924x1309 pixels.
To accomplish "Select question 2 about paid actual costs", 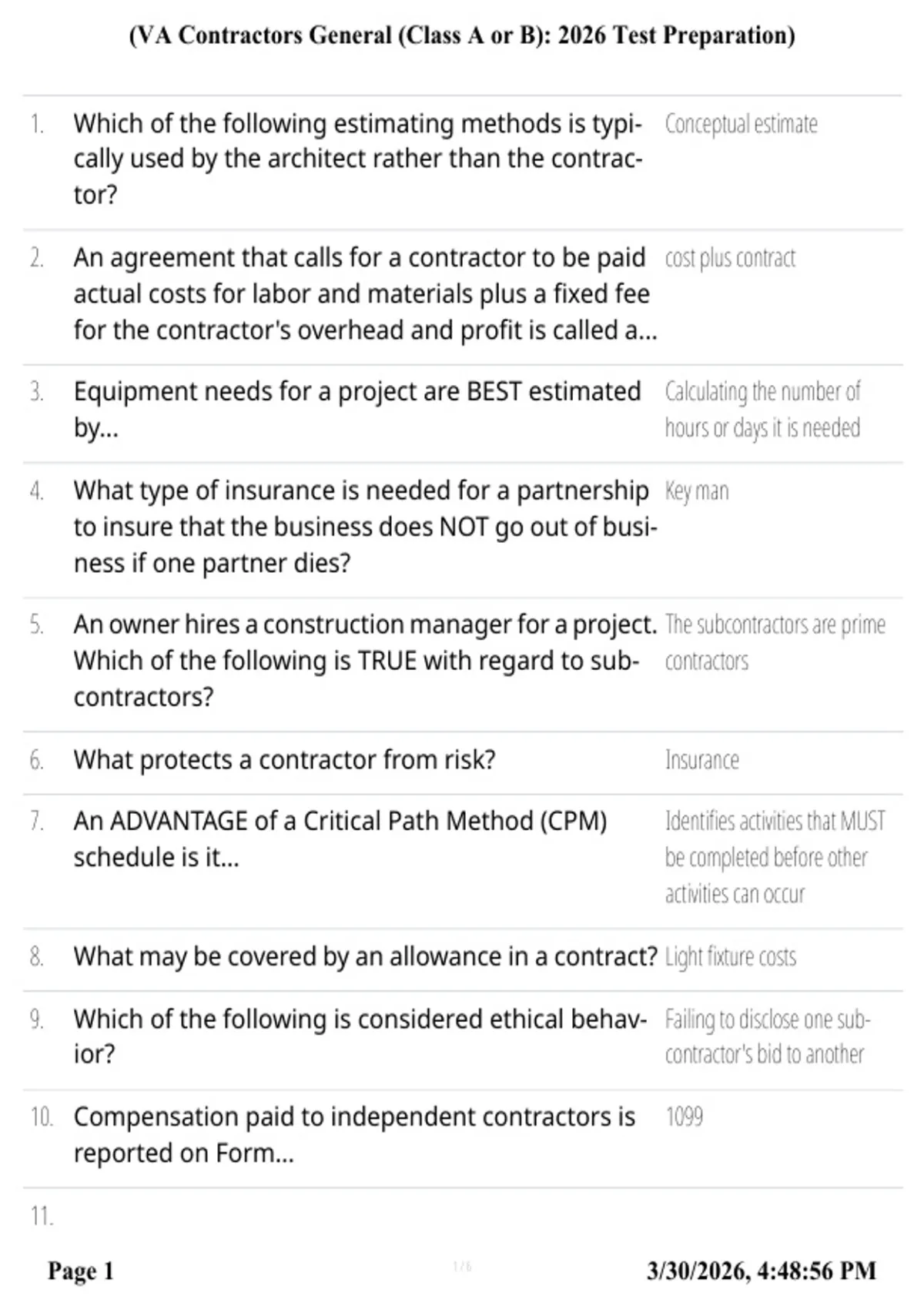I will pos(366,293).
